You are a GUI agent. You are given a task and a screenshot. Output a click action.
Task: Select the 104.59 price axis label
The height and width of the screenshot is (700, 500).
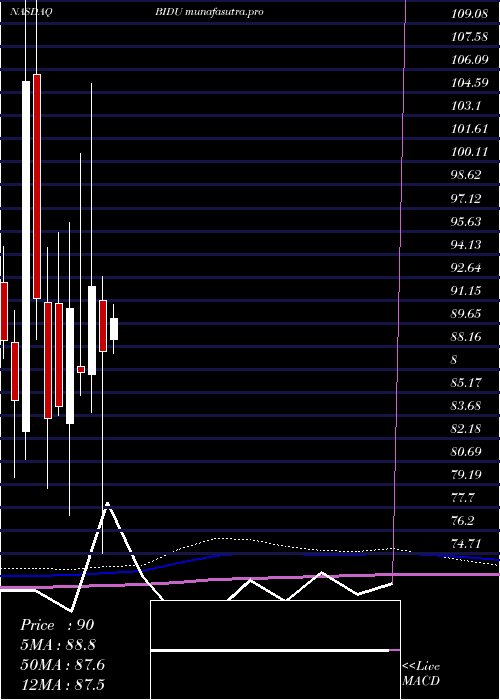(469, 83)
